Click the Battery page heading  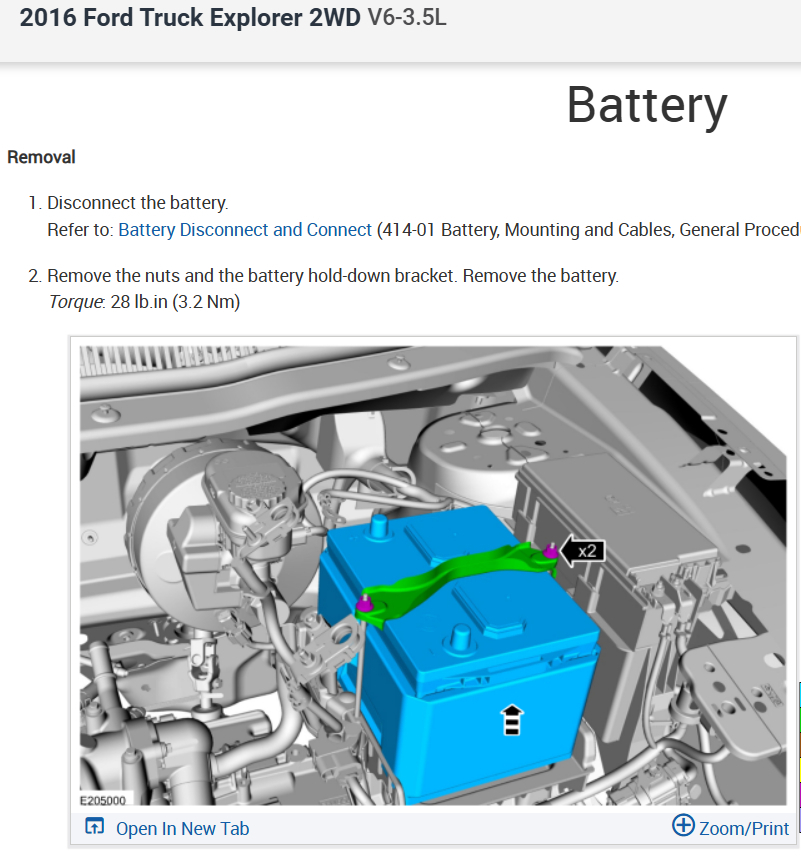pos(647,105)
